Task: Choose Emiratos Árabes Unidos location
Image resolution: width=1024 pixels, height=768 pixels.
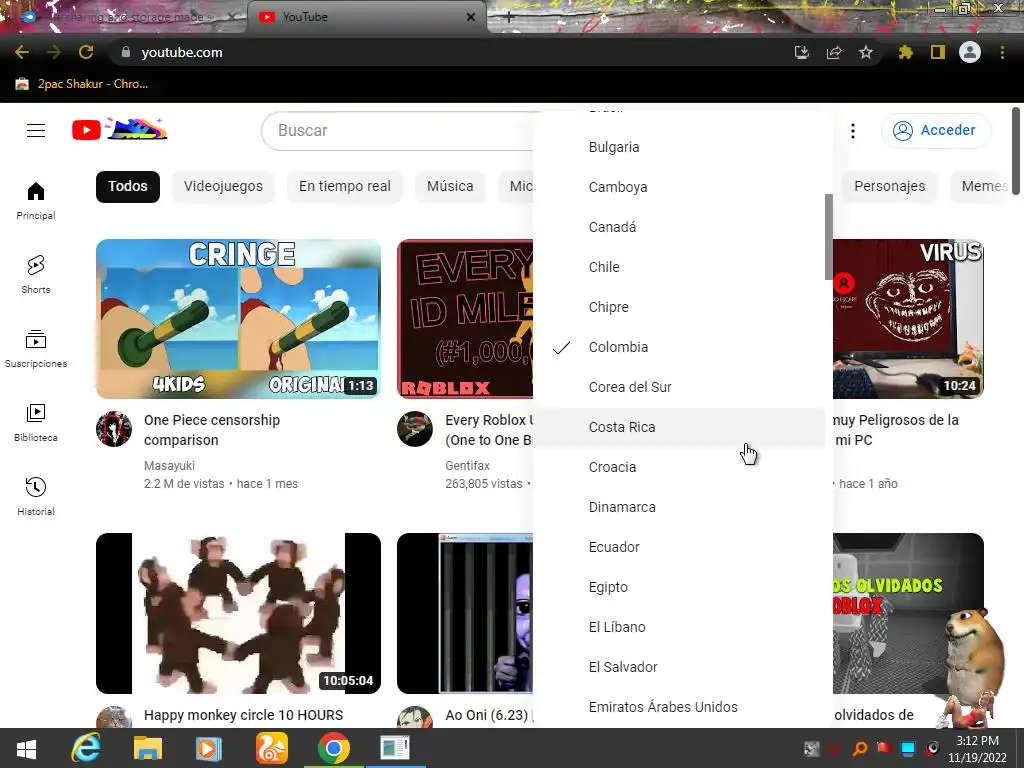Action: (x=679, y=707)
